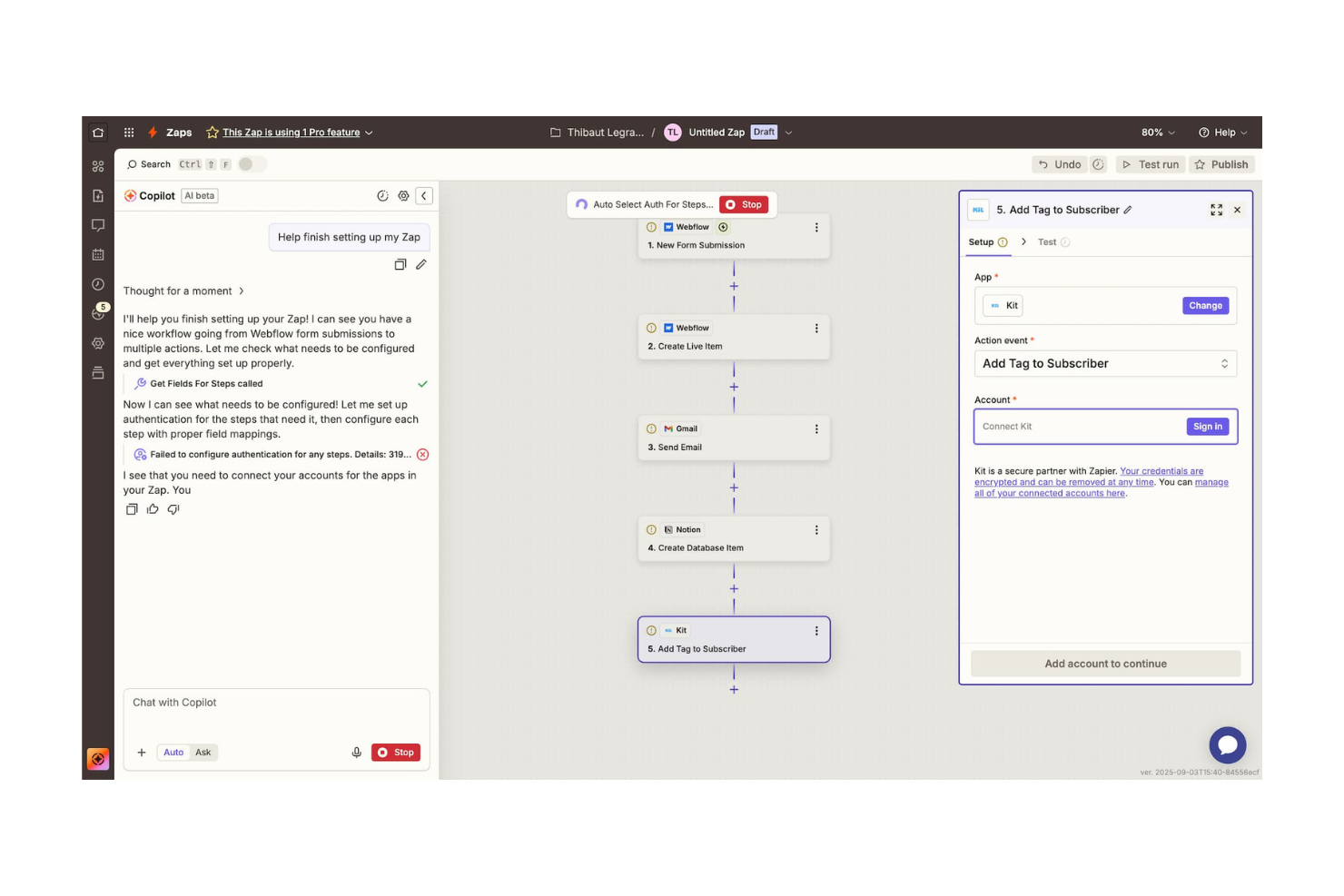Select the Gmail Send Email step

(x=734, y=438)
